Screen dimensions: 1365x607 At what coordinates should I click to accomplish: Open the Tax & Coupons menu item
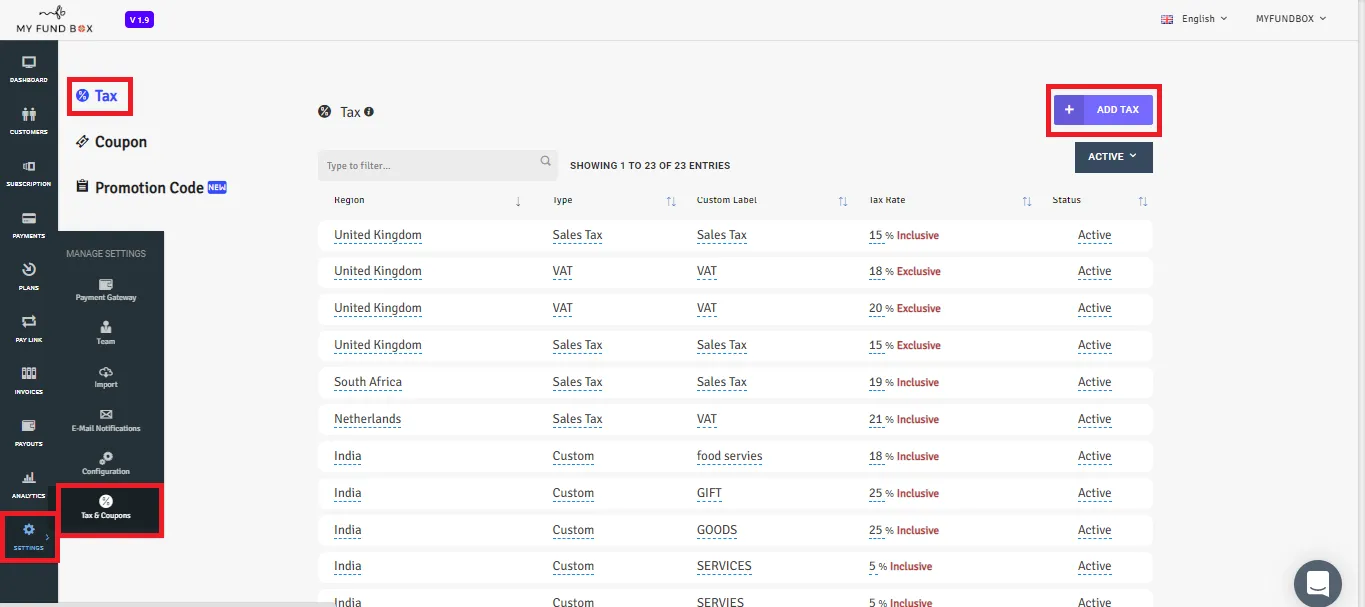tap(106, 508)
